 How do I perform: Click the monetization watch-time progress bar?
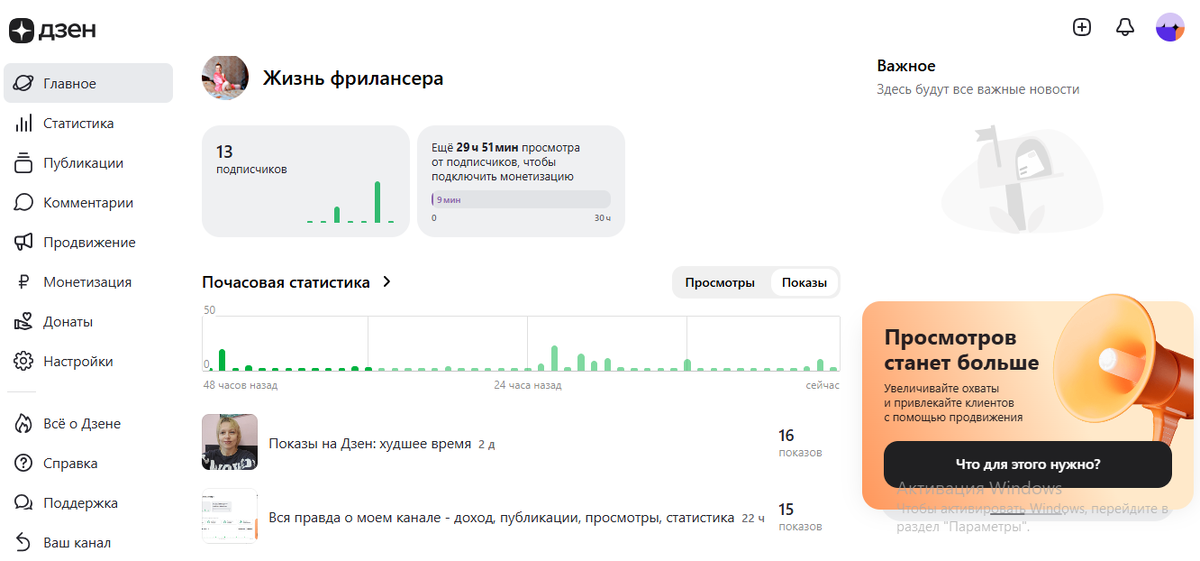pos(521,200)
